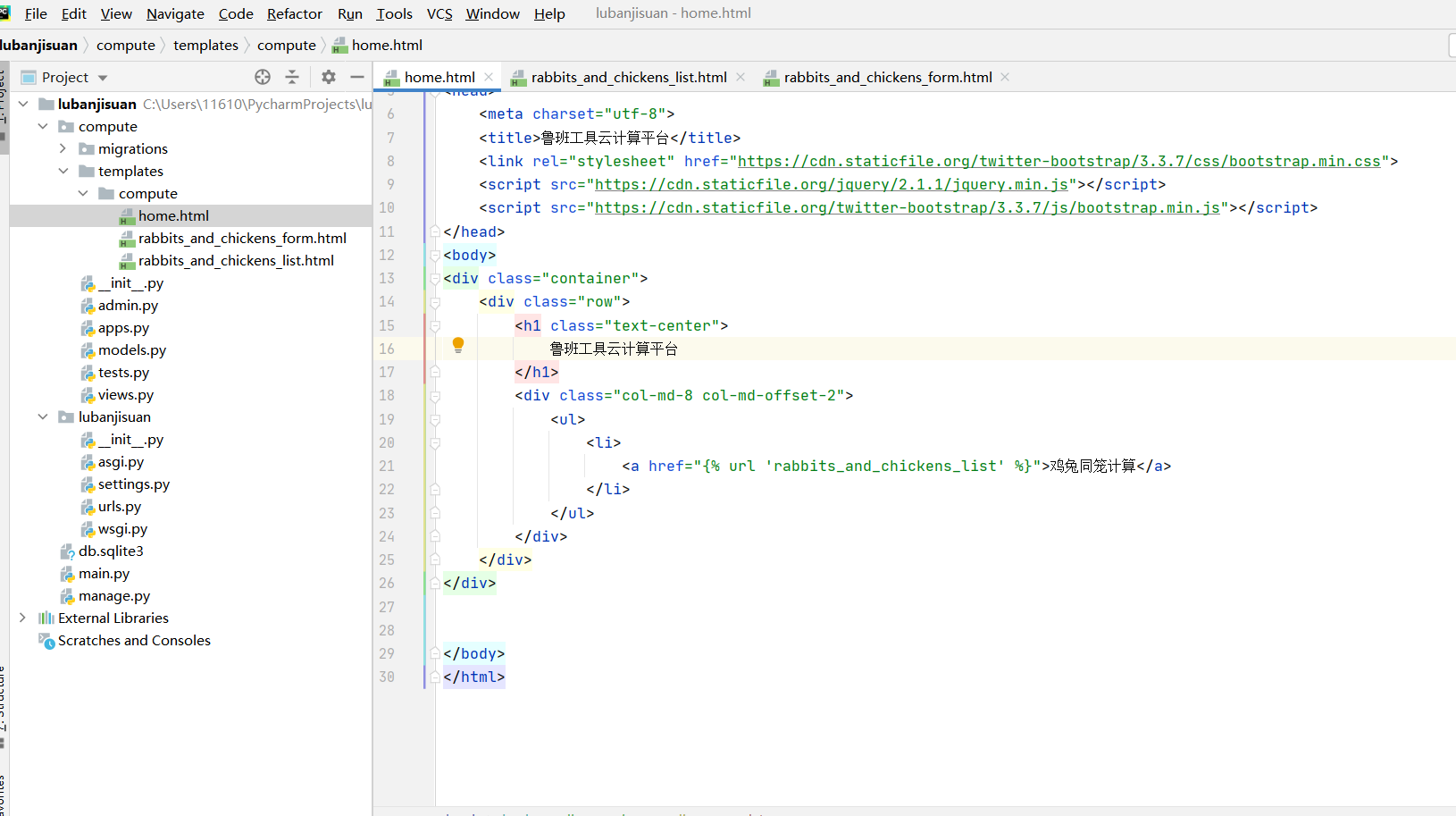
Task: Select settings.py in the lubanjisuan folder
Action: click(133, 484)
